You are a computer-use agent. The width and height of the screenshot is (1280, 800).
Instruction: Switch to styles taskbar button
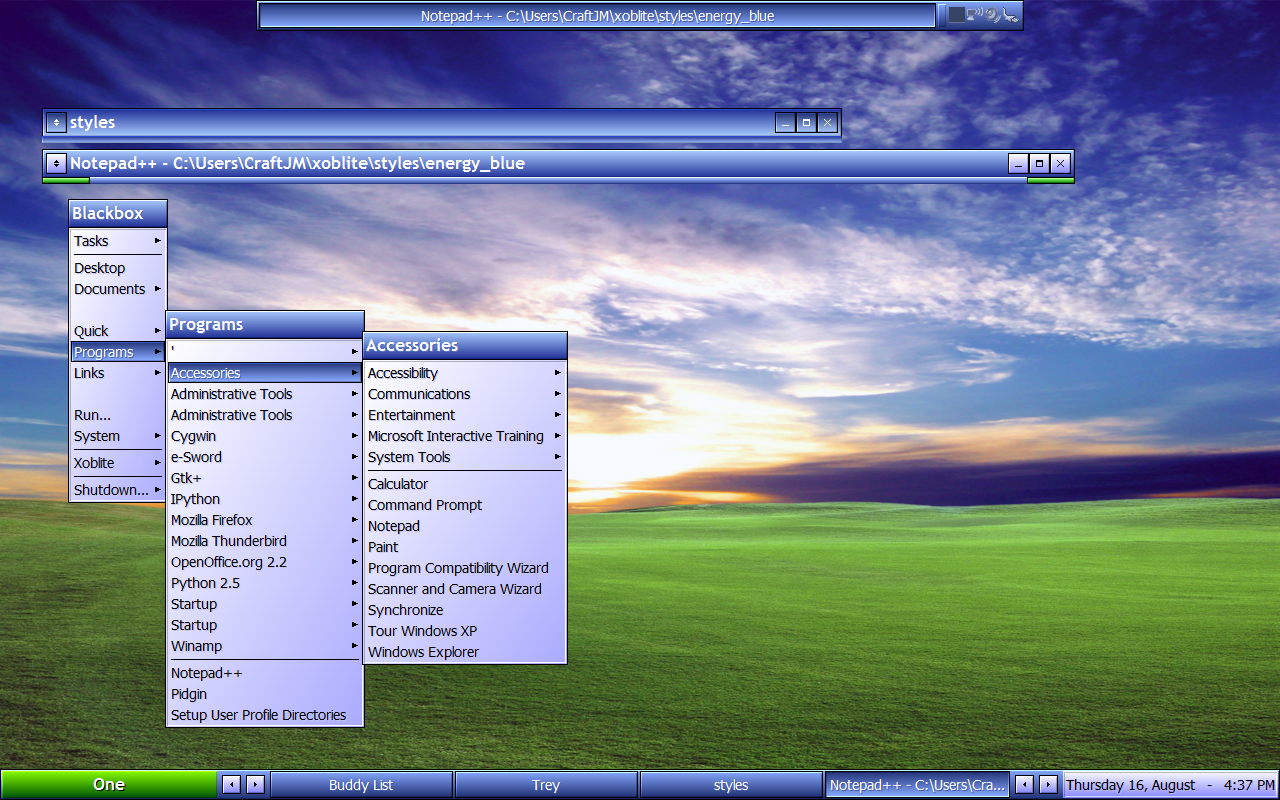click(731, 785)
